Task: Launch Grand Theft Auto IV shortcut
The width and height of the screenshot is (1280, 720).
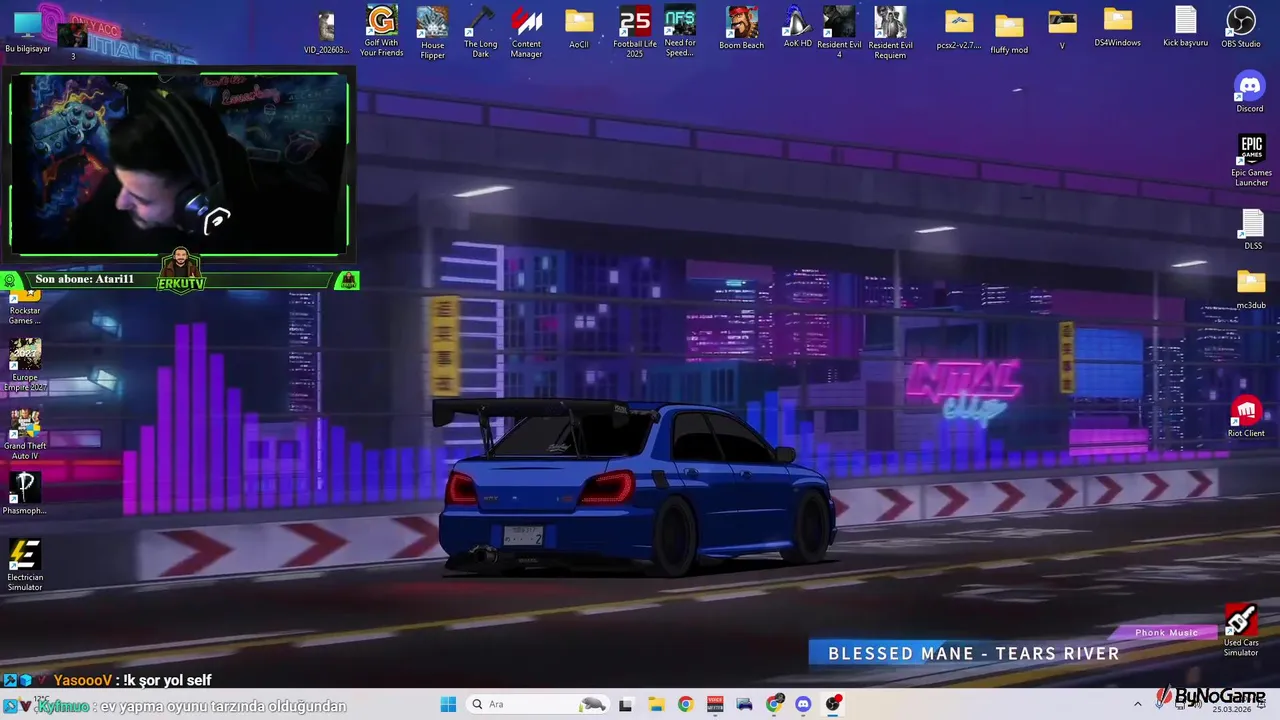Action: 25,434
